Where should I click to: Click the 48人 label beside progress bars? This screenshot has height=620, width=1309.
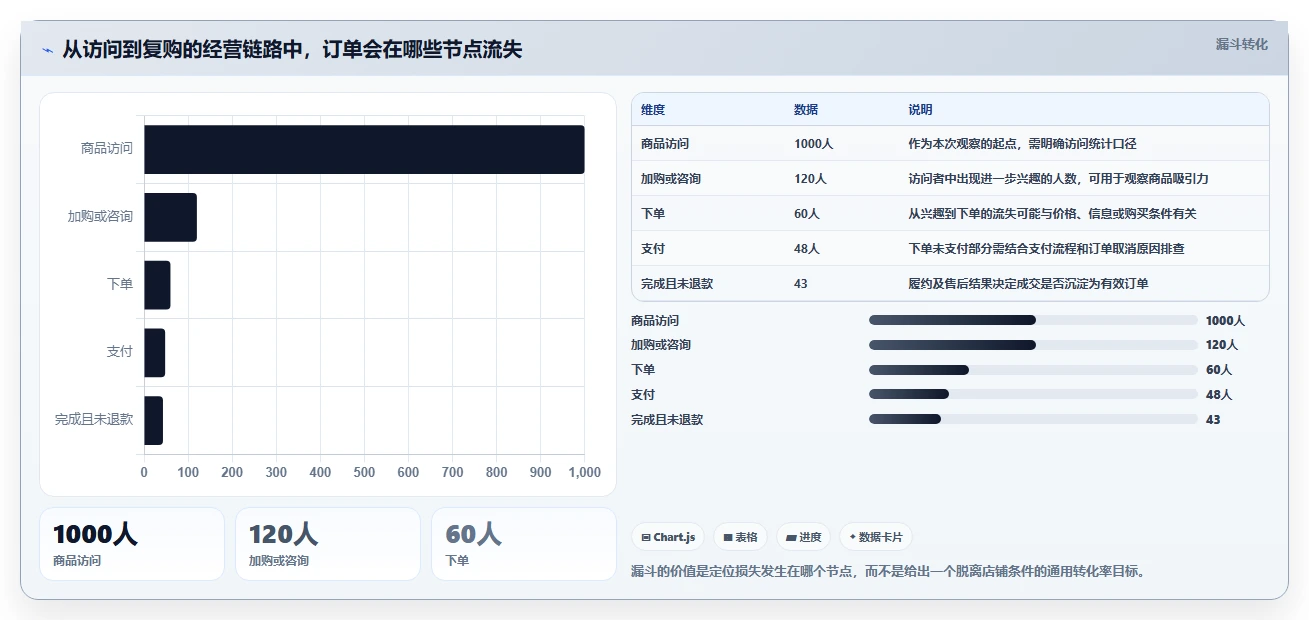1219,395
